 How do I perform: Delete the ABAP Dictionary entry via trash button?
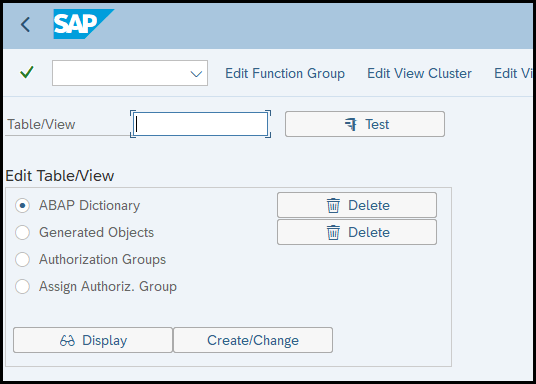point(357,205)
